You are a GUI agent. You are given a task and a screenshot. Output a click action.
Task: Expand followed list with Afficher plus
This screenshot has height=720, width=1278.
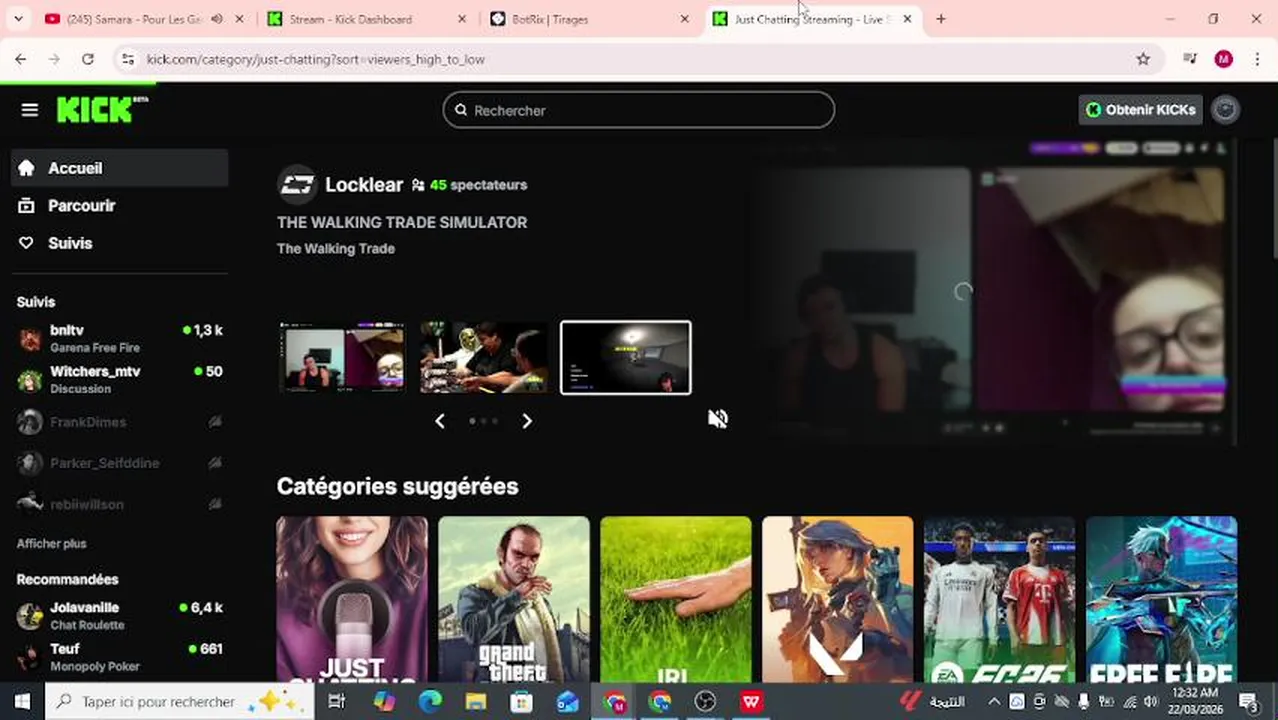(52, 543)
